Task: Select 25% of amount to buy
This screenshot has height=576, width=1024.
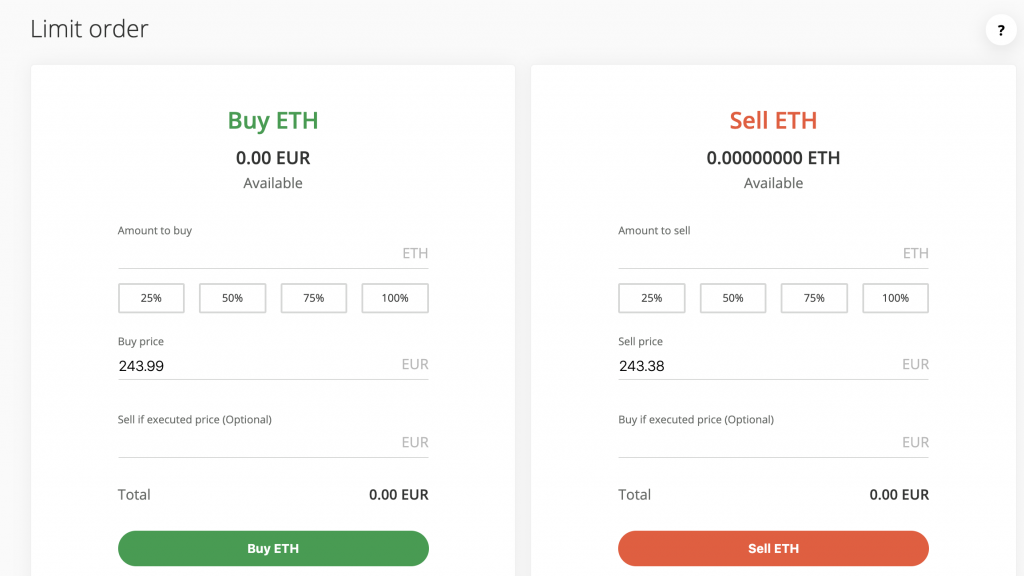Action: coord(151,298)
